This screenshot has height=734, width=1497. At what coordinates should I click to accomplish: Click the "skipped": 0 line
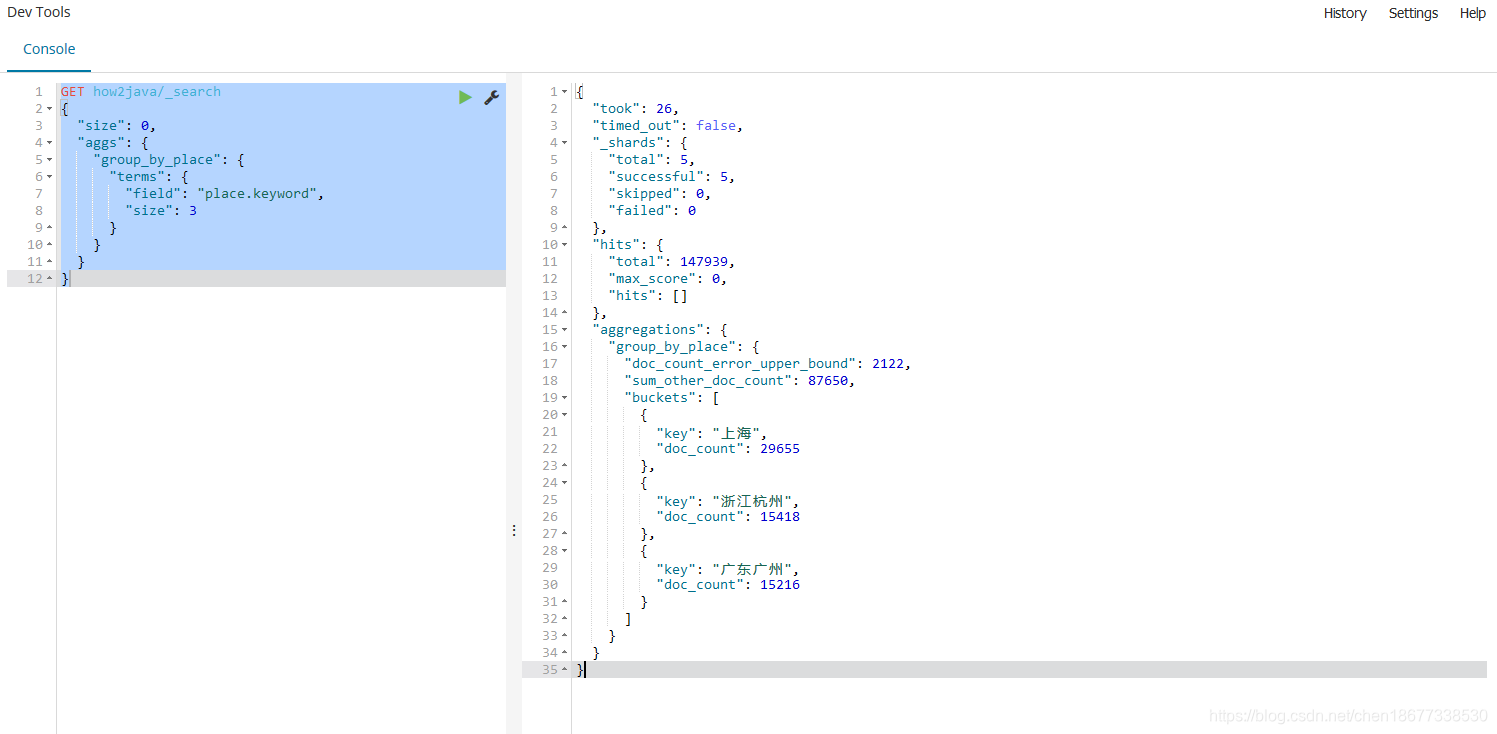click(660, 194)
